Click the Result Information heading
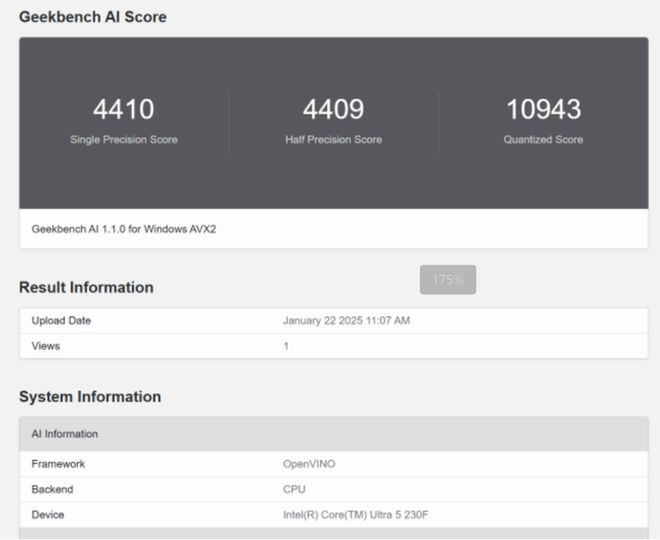660x540 pixels. click(86, 288)
